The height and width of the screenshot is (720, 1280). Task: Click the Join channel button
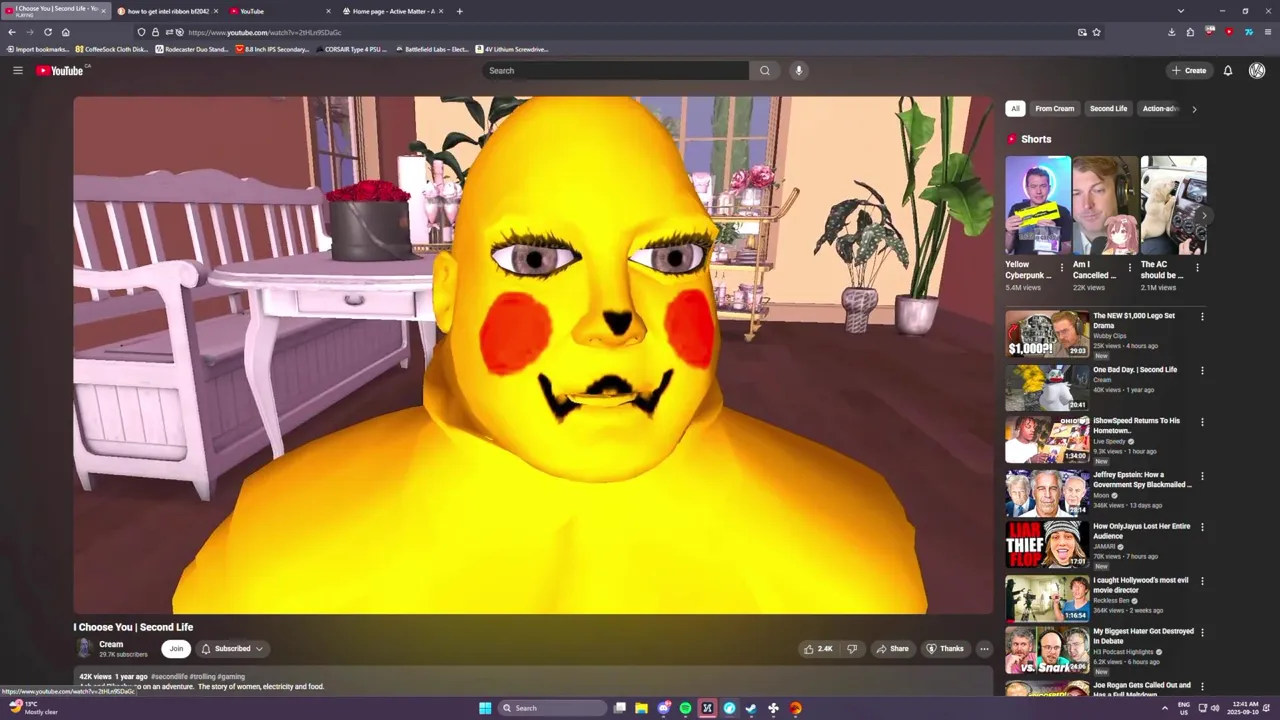click(176, 649)
